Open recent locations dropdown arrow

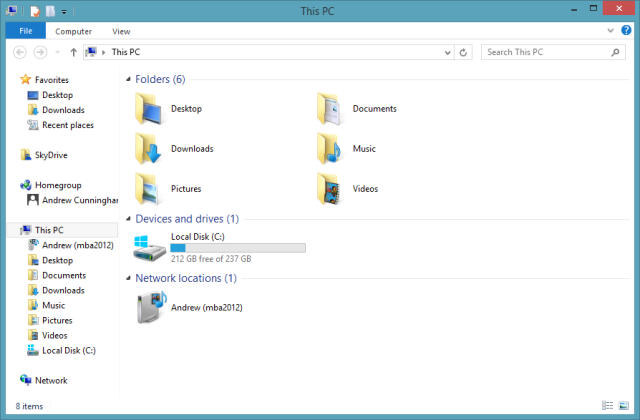[58, 52]
